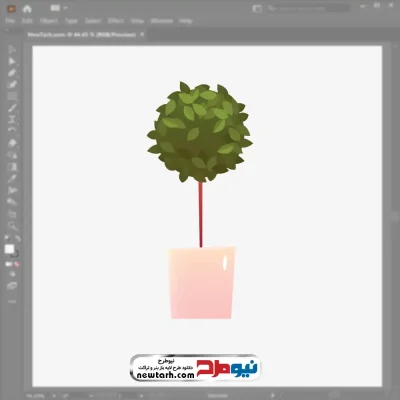Select the Zoom magnifier tool

point(12,225)
